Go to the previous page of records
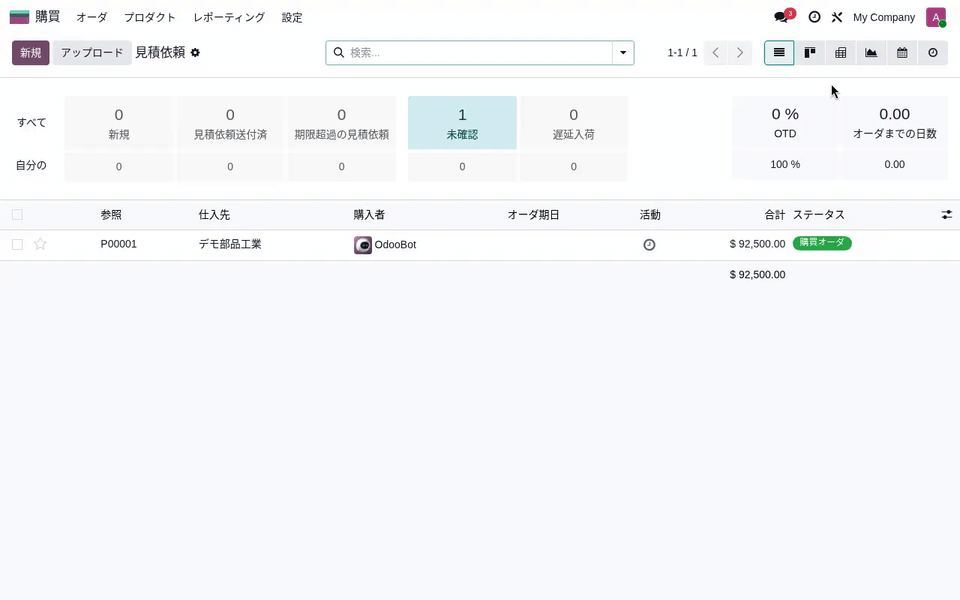The image size is (960, 600). 716,53
